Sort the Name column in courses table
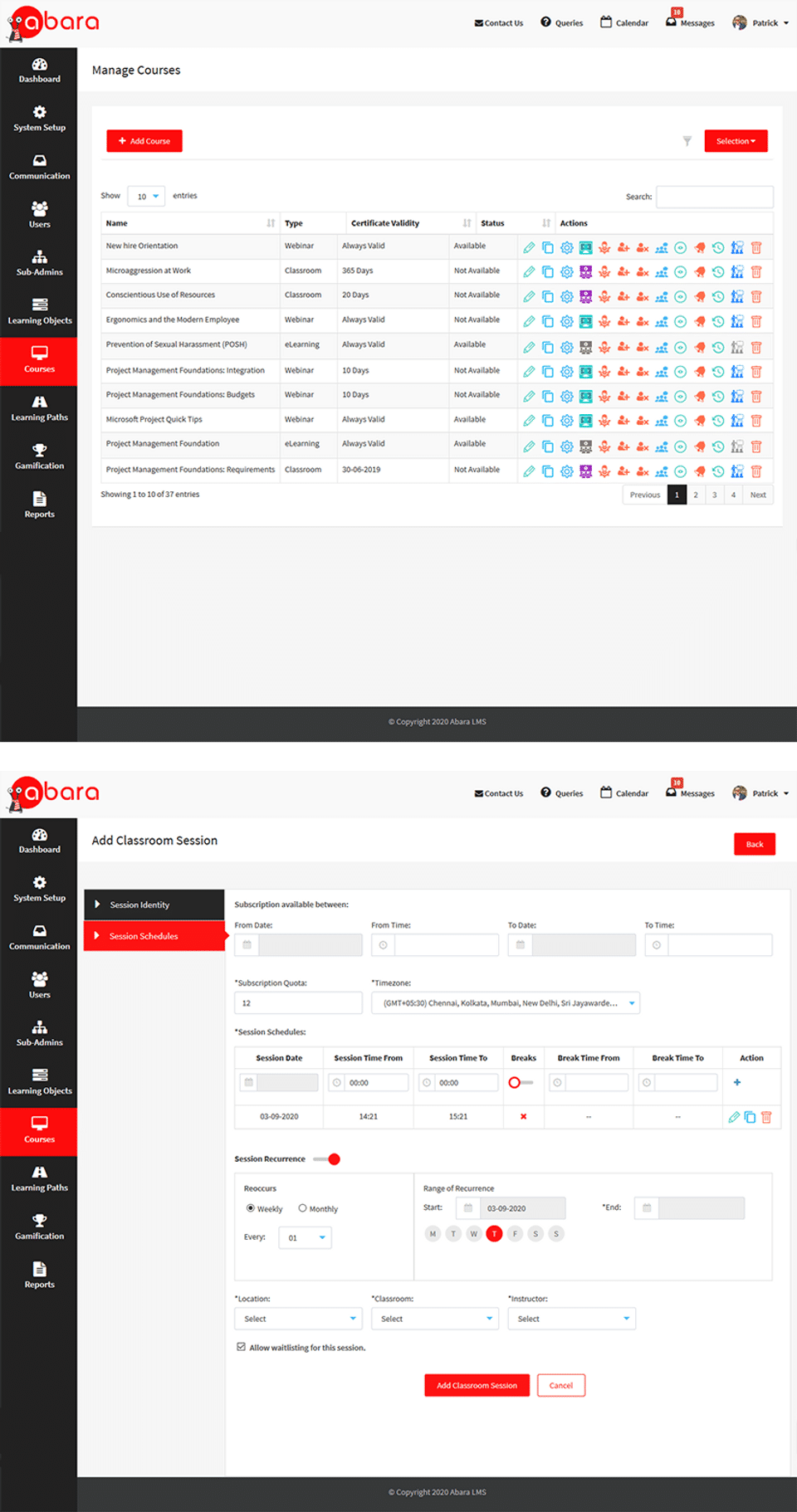Viewport: 797px width, 1512px height. [x=271, y=223]
